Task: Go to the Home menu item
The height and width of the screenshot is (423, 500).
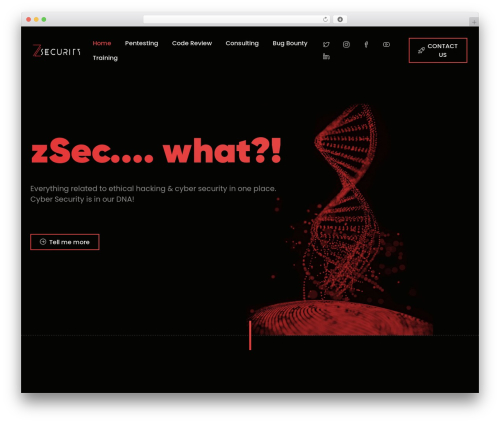Action: (102, 43)
